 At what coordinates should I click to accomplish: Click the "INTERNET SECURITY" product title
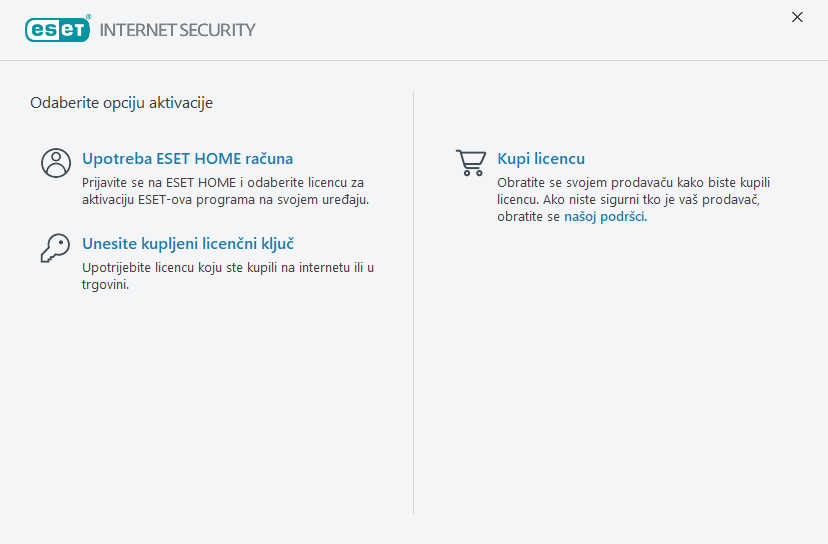(178, 30)
